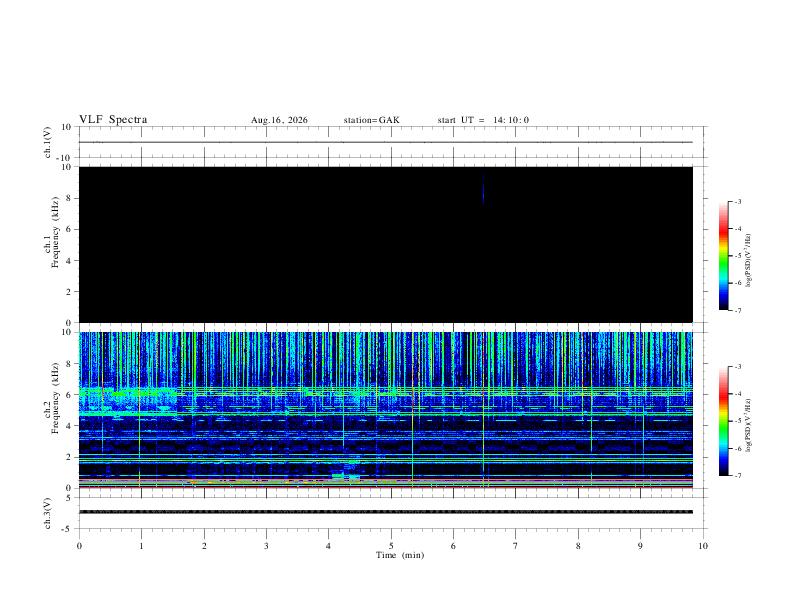
Task: Click the ch.1(V) waveform panel label
Action: coord(47,142)
